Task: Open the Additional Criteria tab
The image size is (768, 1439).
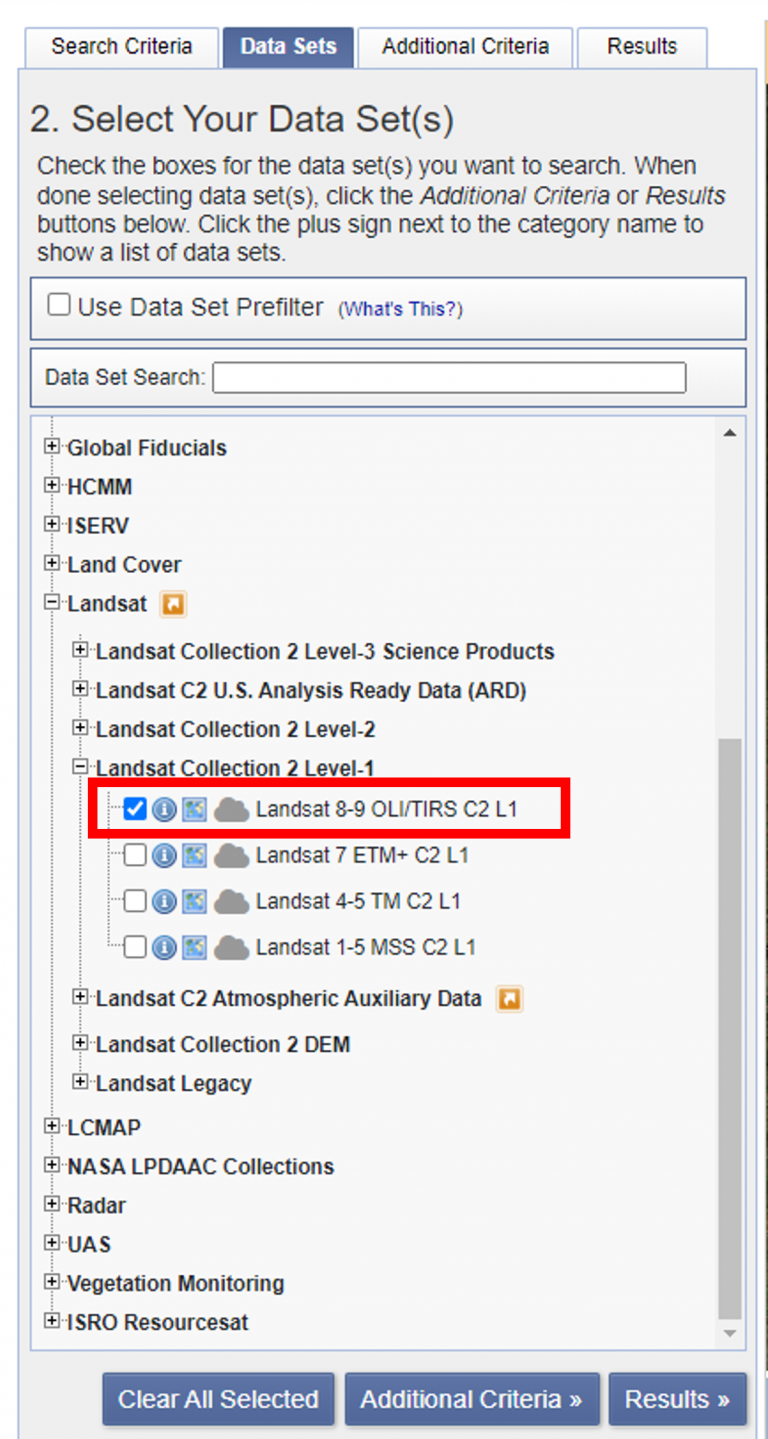Action: (465, 47)
